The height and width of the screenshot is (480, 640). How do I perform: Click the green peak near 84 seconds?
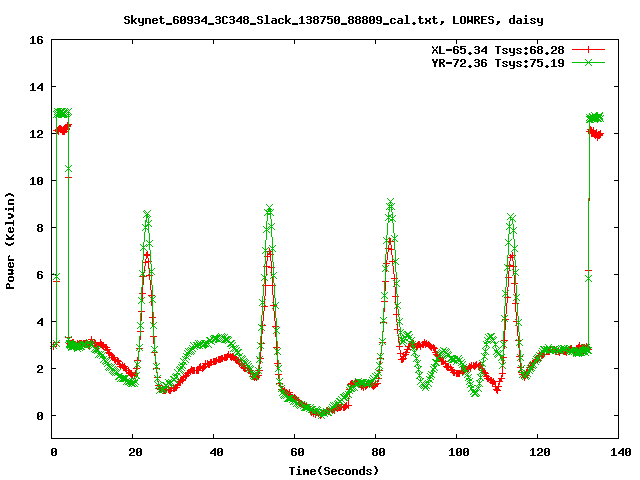coord(391,202)
